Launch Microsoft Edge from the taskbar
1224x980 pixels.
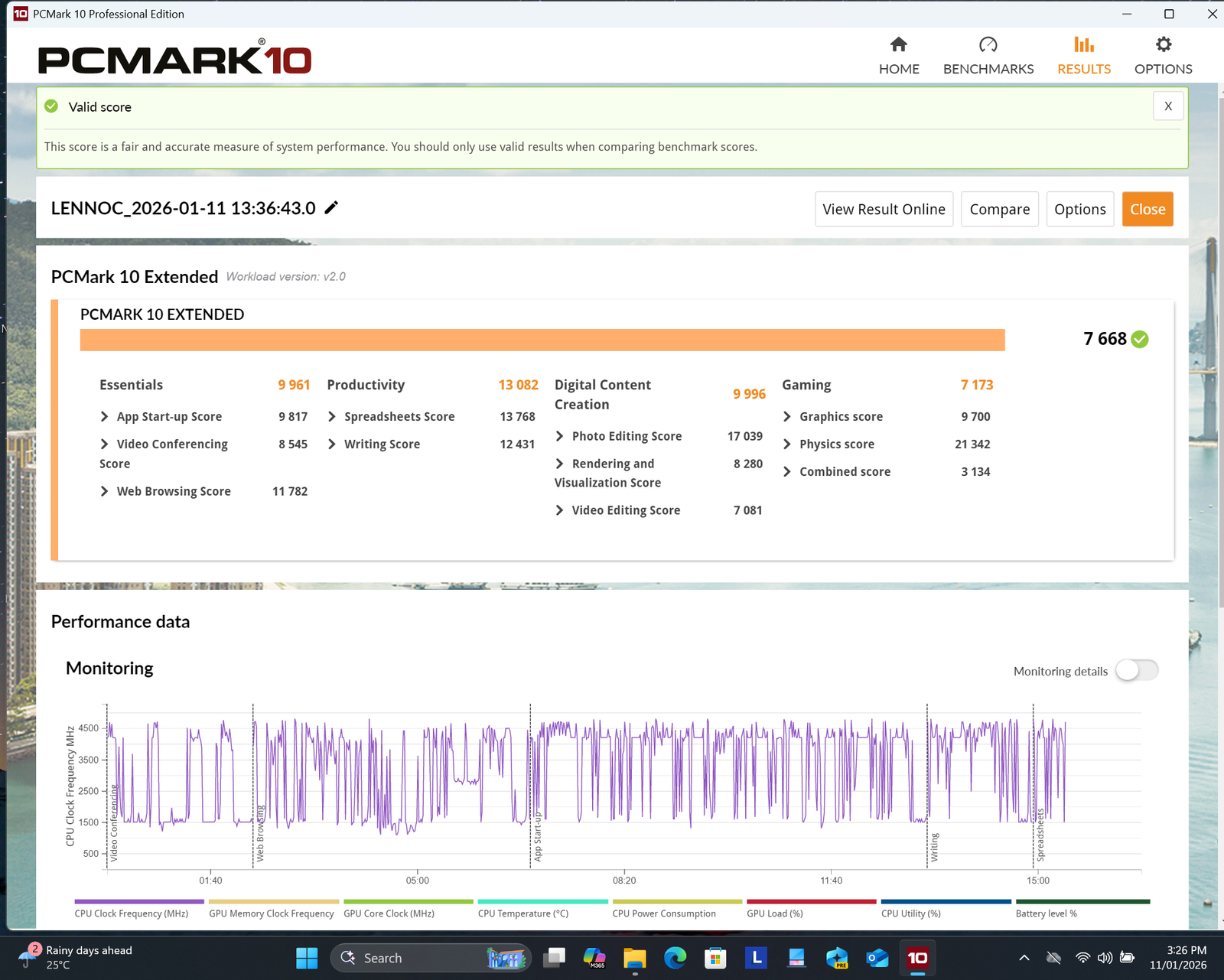tap(675, 958)
